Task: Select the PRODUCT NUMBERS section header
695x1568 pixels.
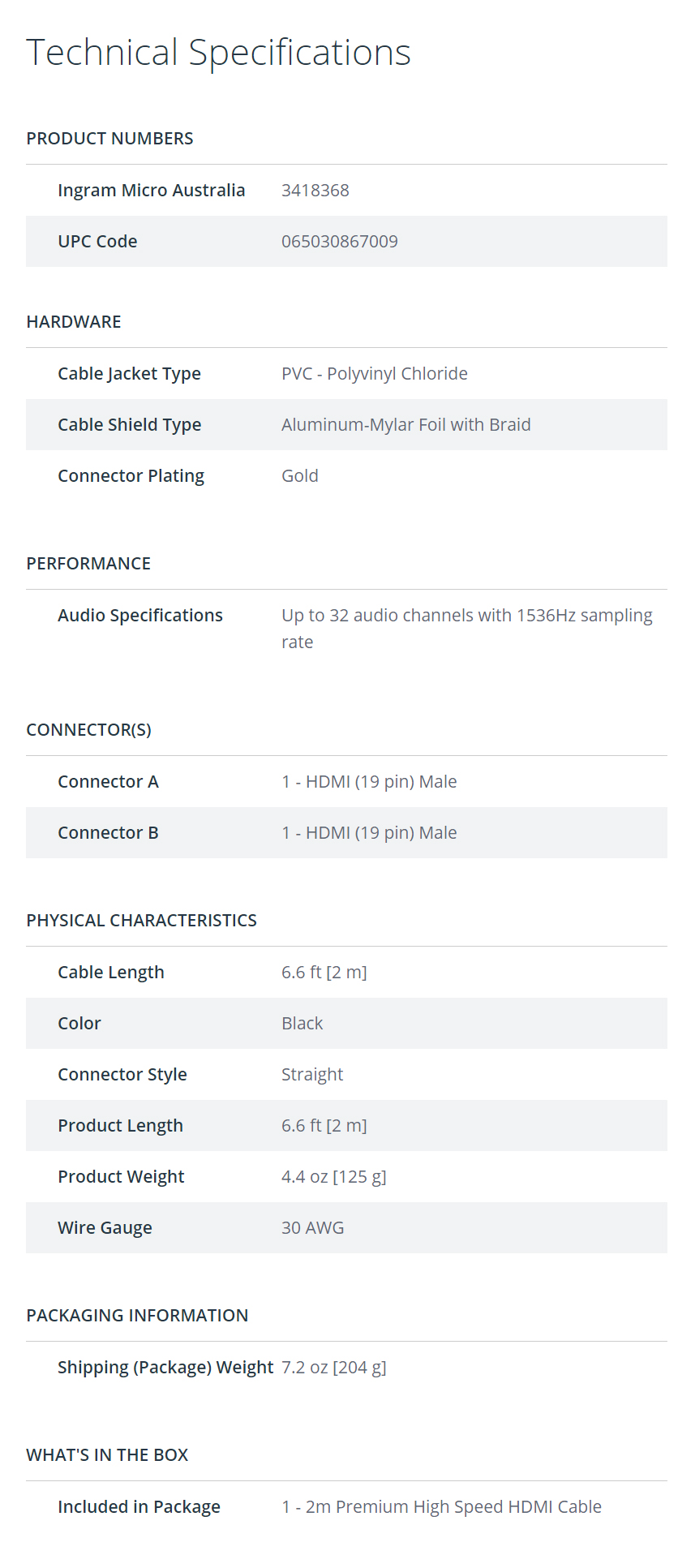Action: (109, 139)
